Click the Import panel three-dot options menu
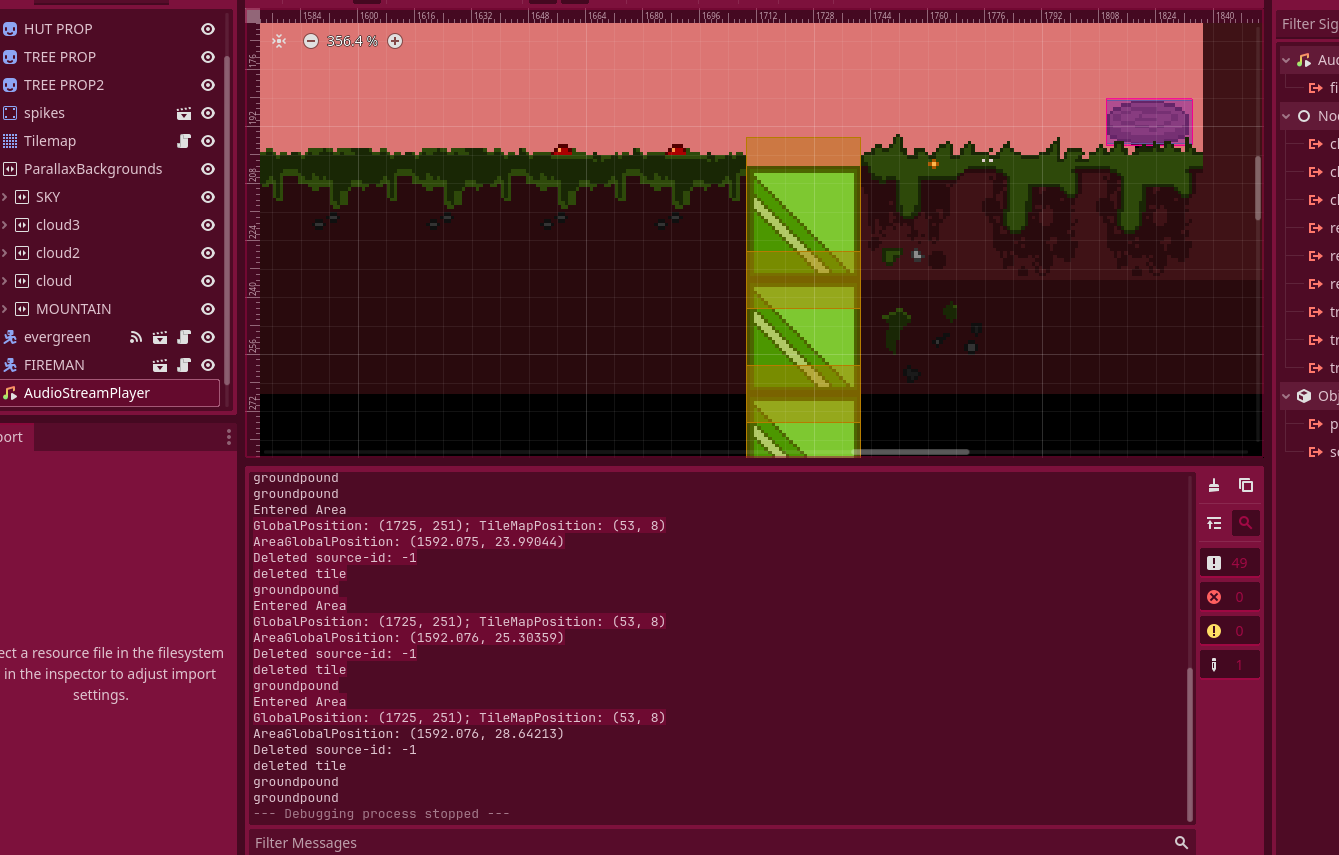The image size is (1339, 855). click(x=228, y=437)
